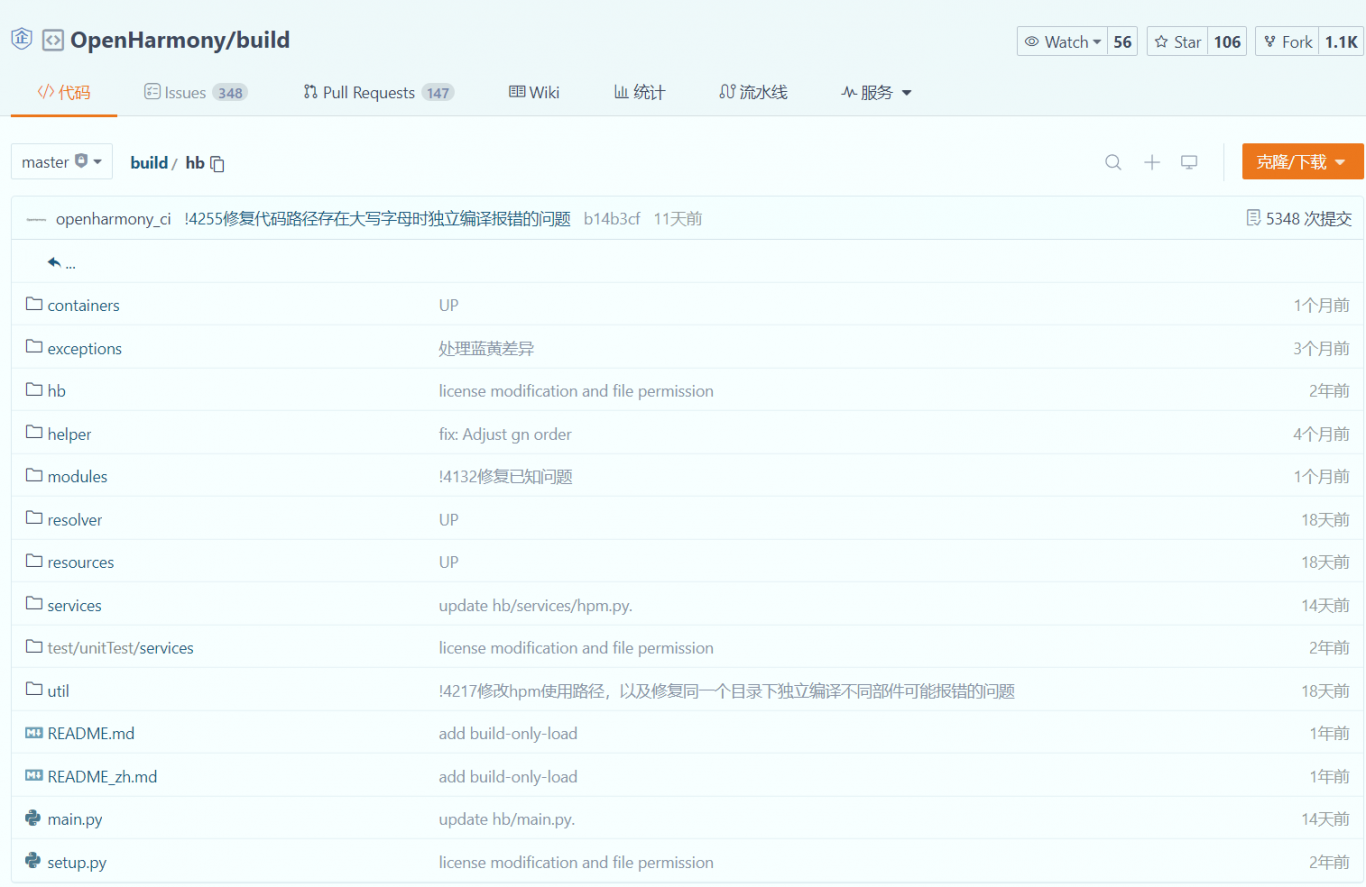This screenshot has width=1366, height=887.
Task: Click the Star button
Action: point(1178,42)
